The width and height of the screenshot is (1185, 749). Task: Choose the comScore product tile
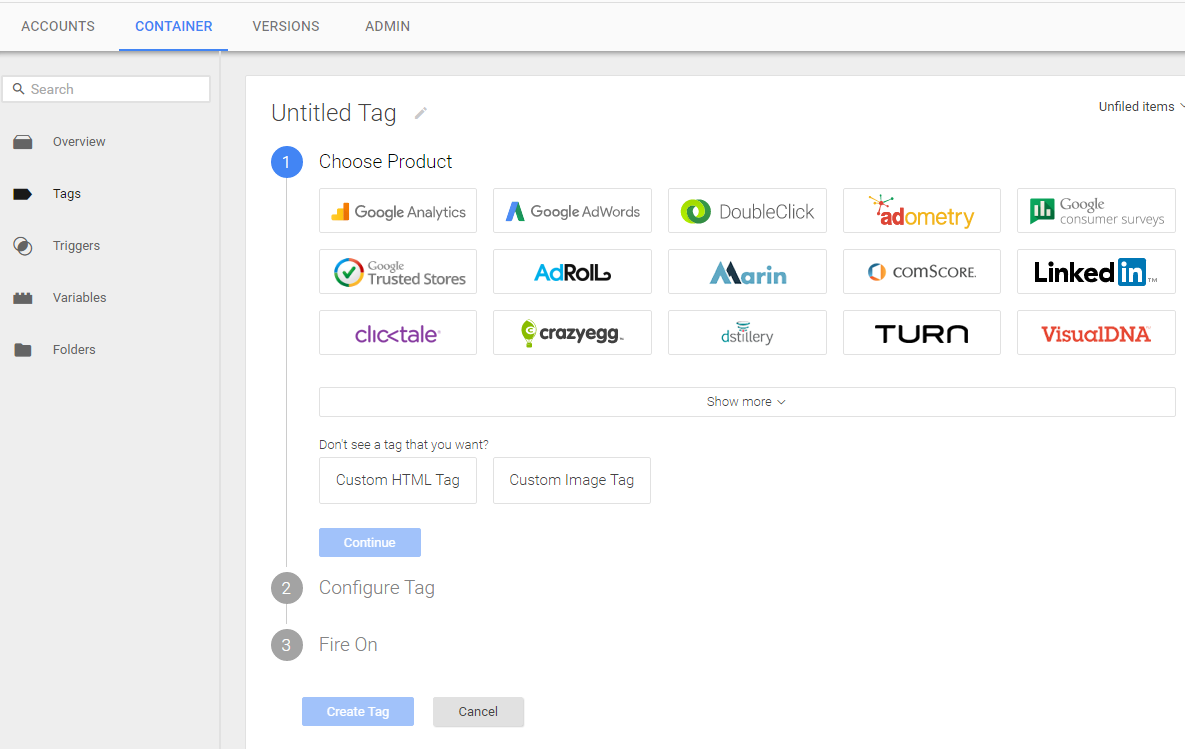(x=921, y=271)
